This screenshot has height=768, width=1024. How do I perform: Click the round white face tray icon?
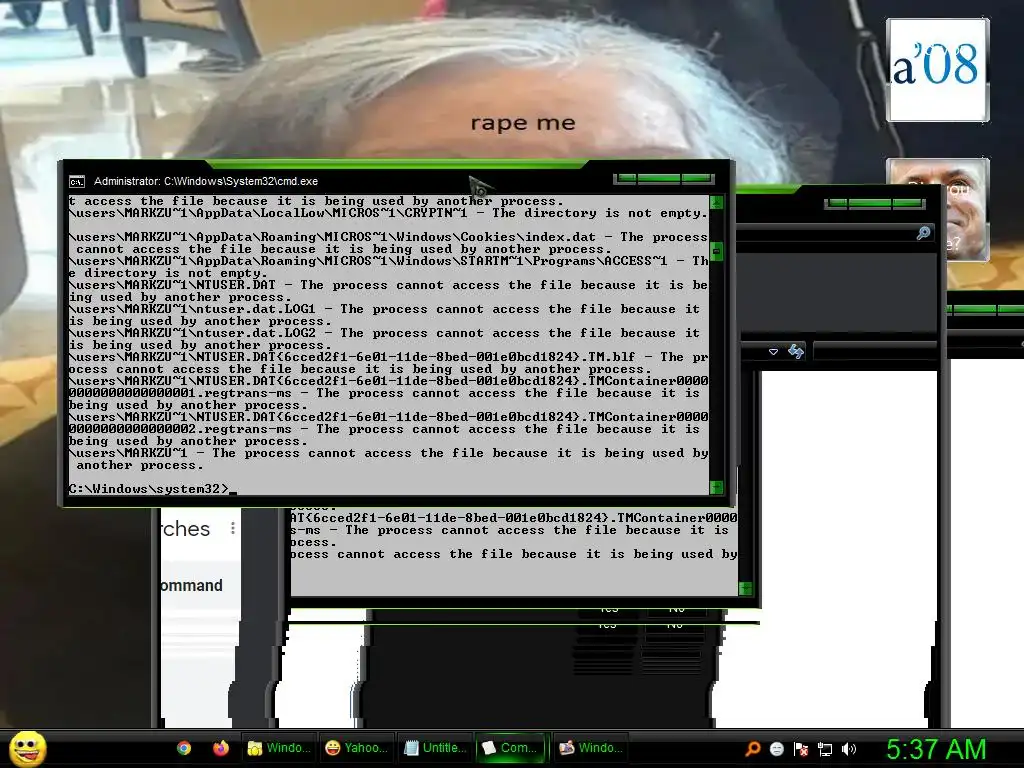click(776, 749)
